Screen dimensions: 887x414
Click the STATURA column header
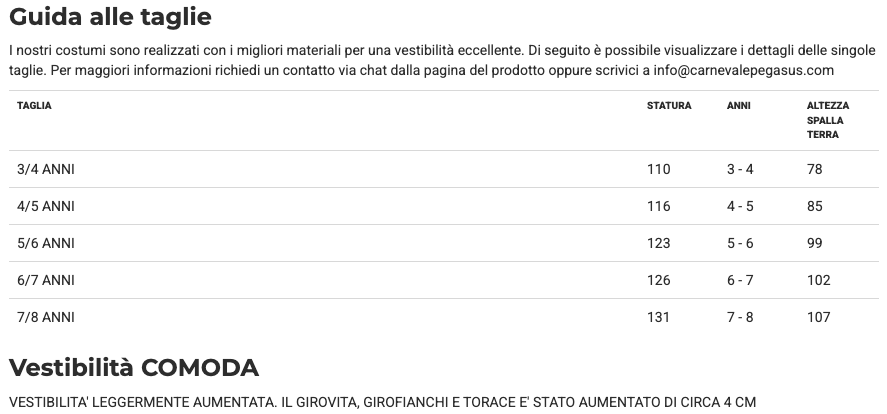(669, 106)
